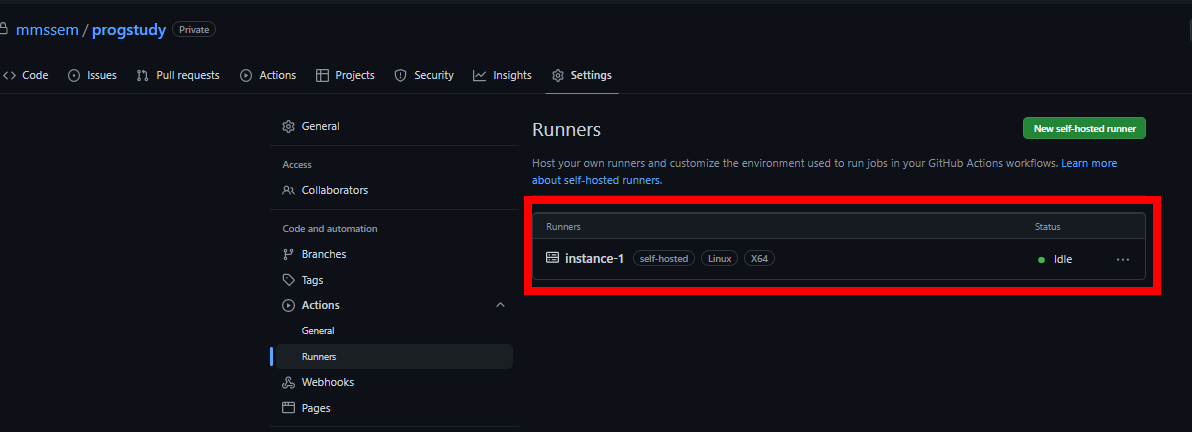Open the Security tab

coord(424,75)
